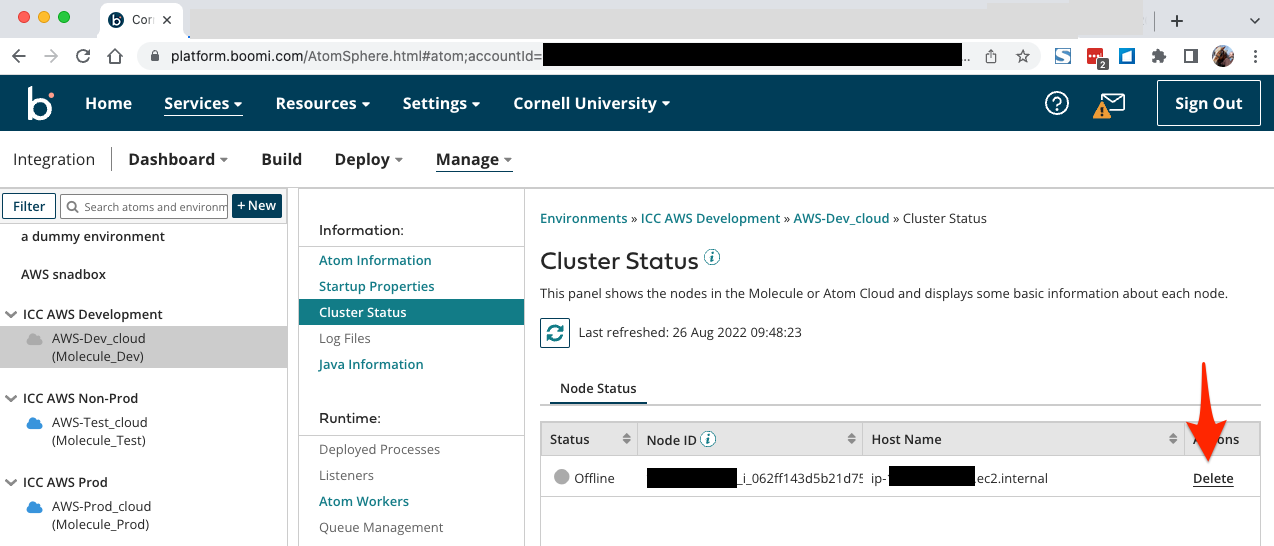The image size is (1274, 546).
Task: Click the blue square extension icon
Action: tap(1127, 57)
